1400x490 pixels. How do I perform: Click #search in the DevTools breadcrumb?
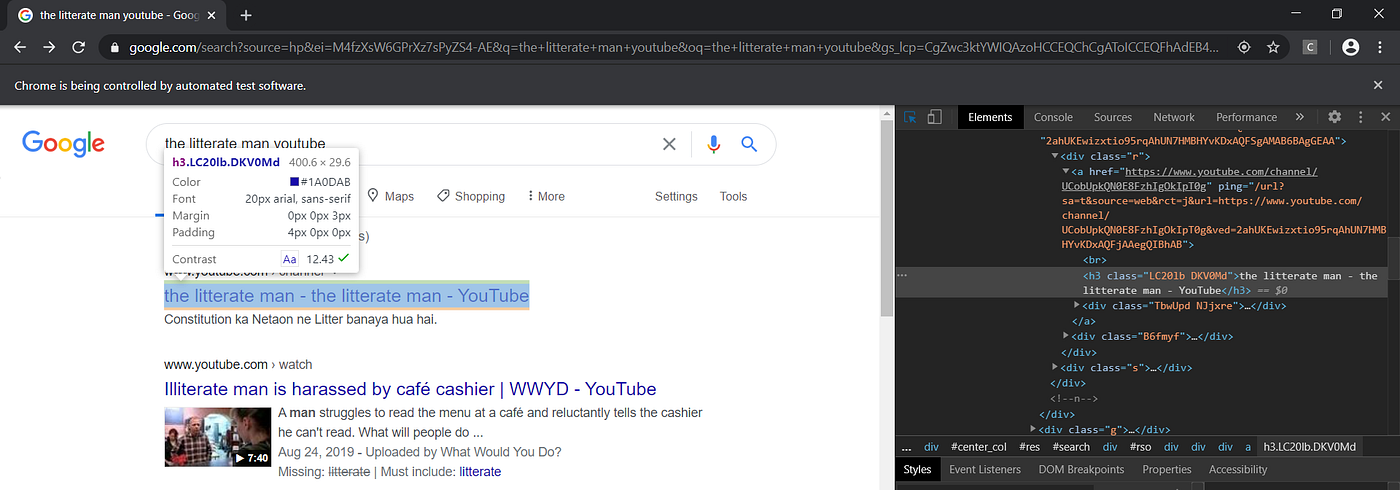(1071, 447)
